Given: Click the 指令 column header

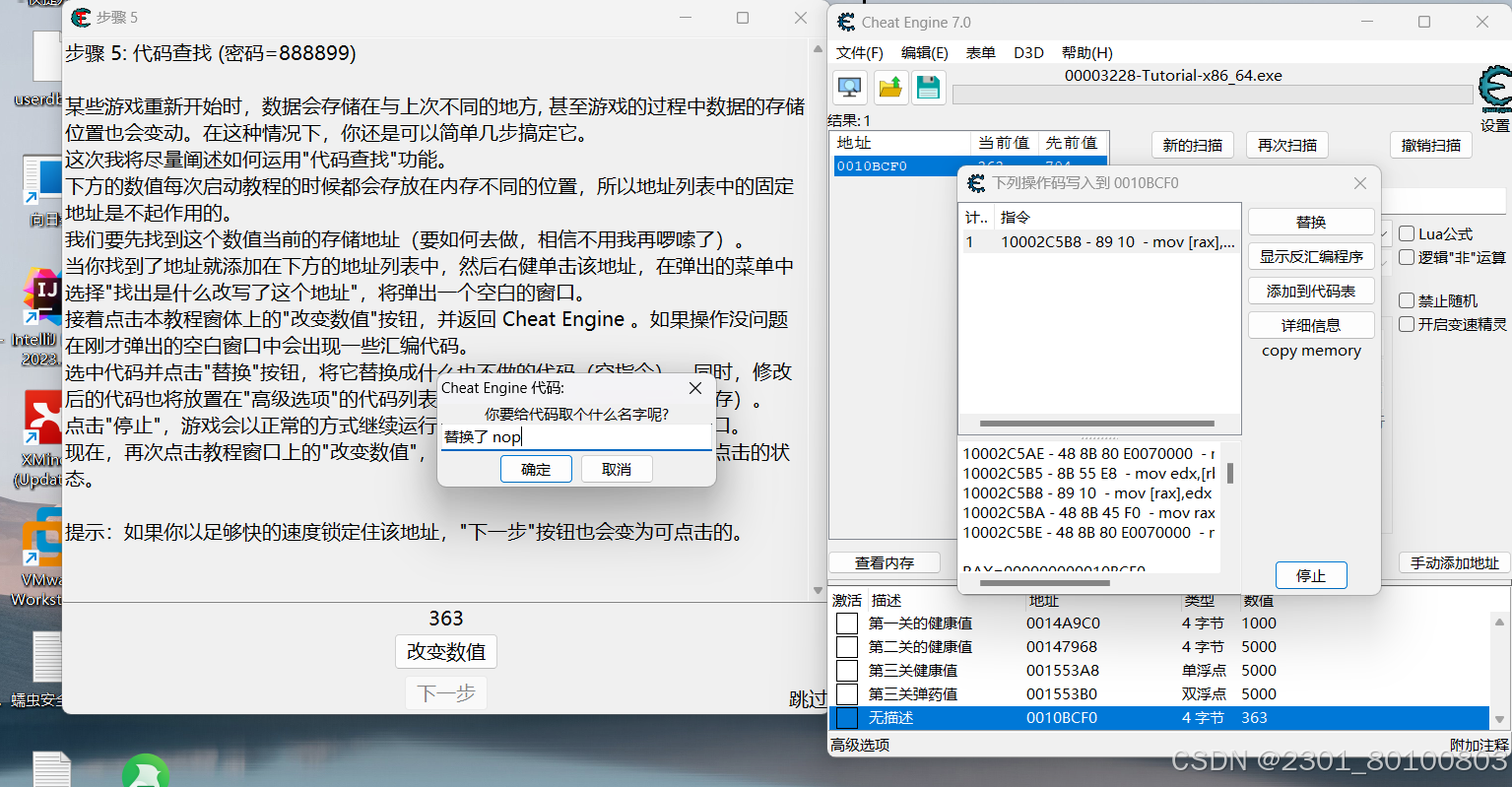Looking at the screenshot, I should pos(1117,218).
